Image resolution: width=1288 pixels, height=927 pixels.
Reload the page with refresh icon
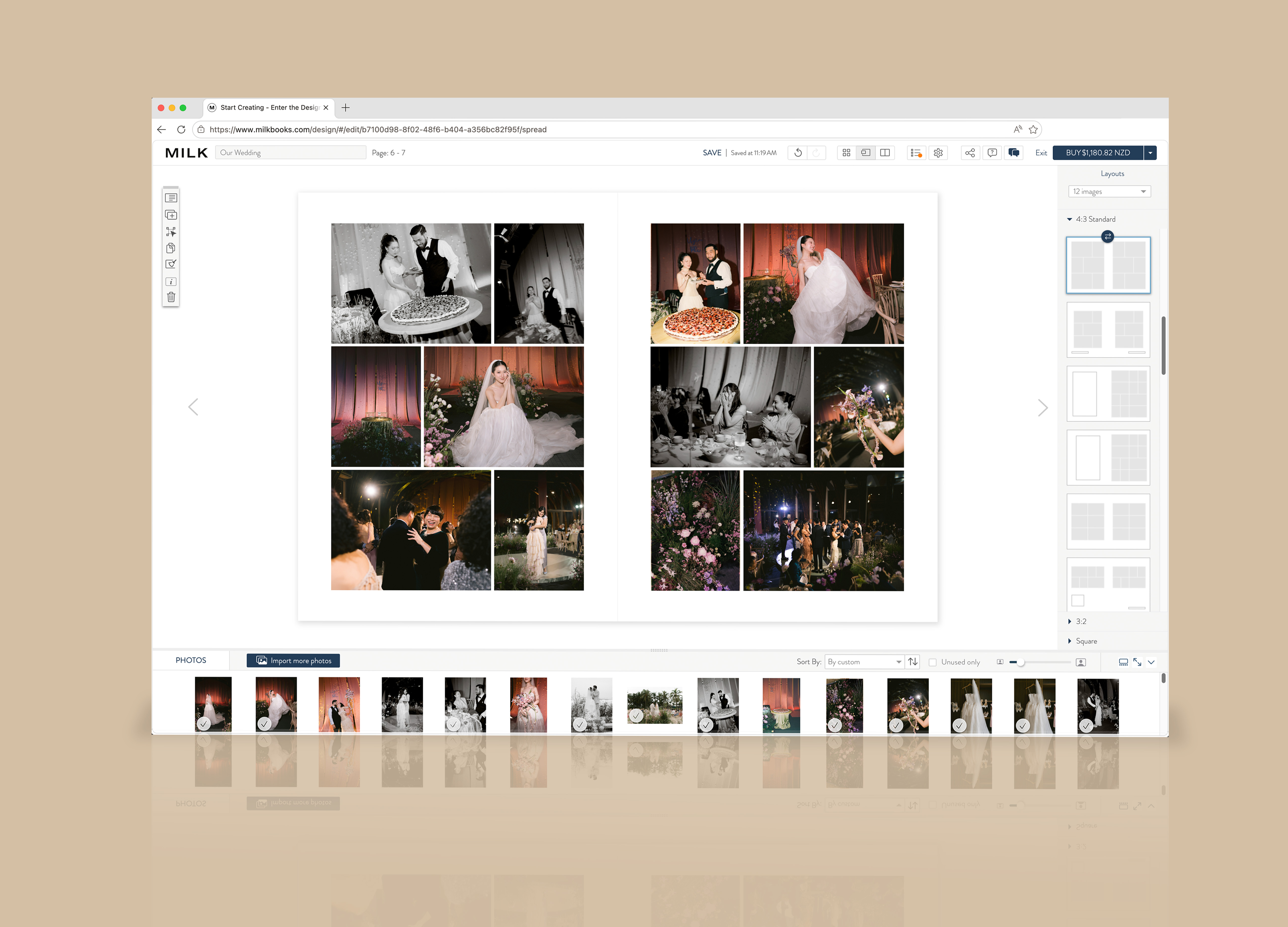181,130
